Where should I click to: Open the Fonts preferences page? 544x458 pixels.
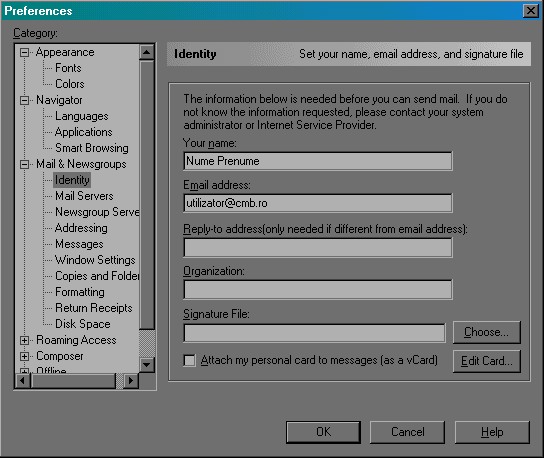click(x=68, y=68)
